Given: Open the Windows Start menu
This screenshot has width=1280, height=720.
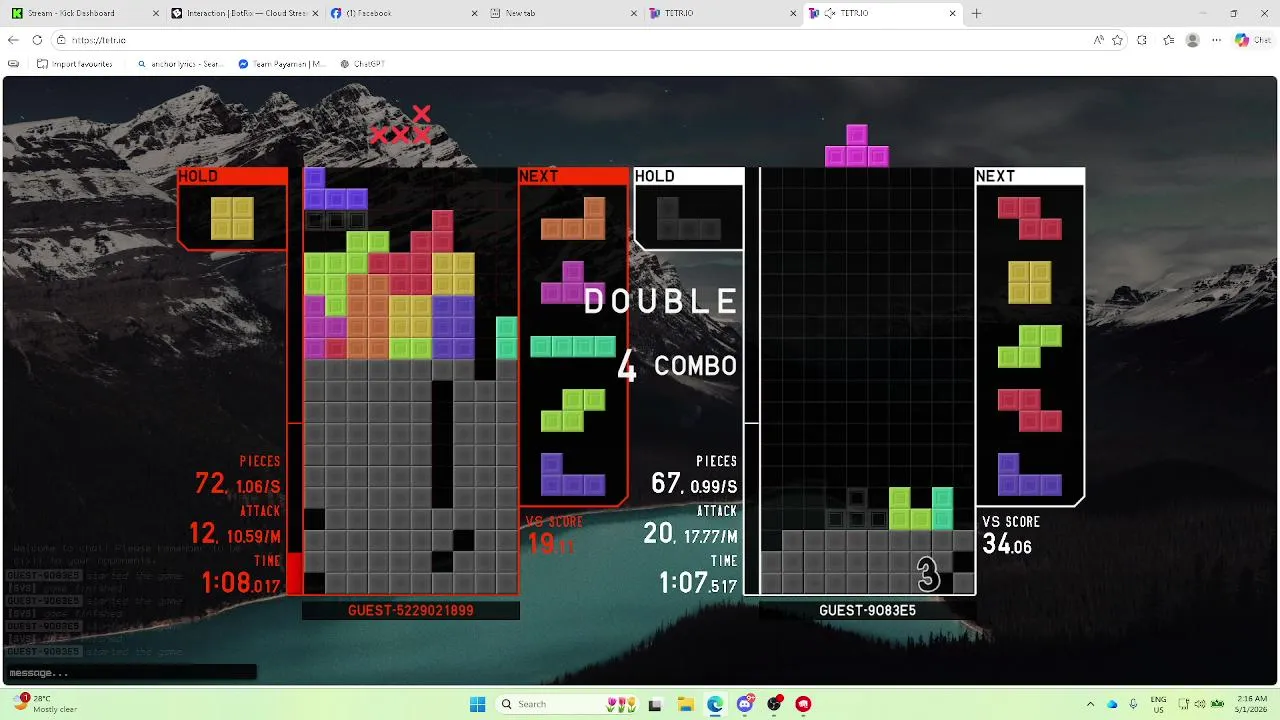Looking at the screenshot, I should pos(477,704).
